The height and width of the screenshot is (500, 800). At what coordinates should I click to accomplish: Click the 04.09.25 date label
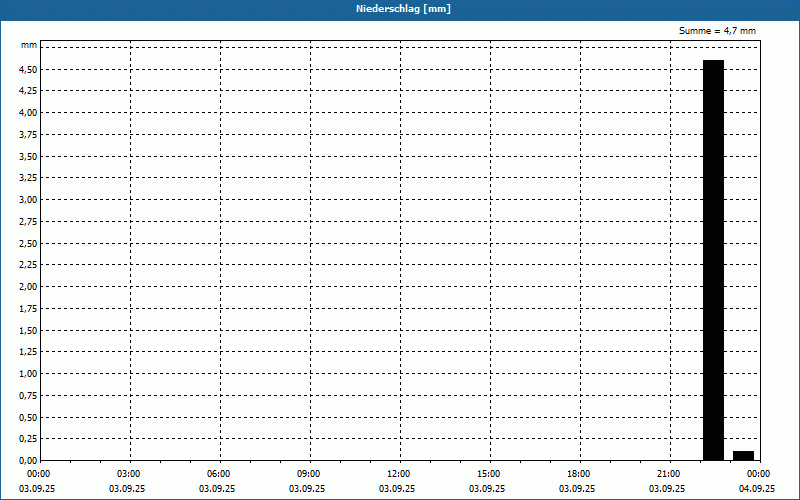click(x=757, y=489)
